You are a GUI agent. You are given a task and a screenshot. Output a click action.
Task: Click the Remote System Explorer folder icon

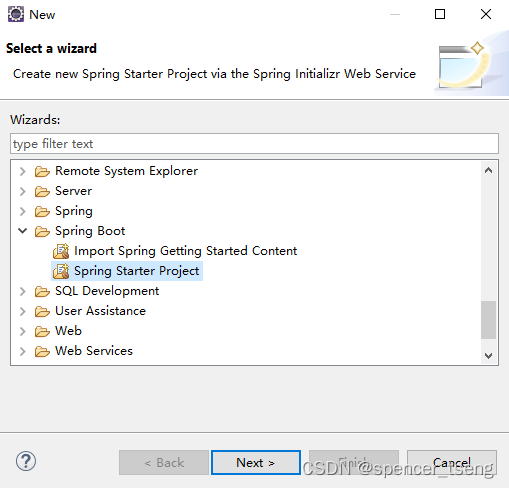pos(42,172)
